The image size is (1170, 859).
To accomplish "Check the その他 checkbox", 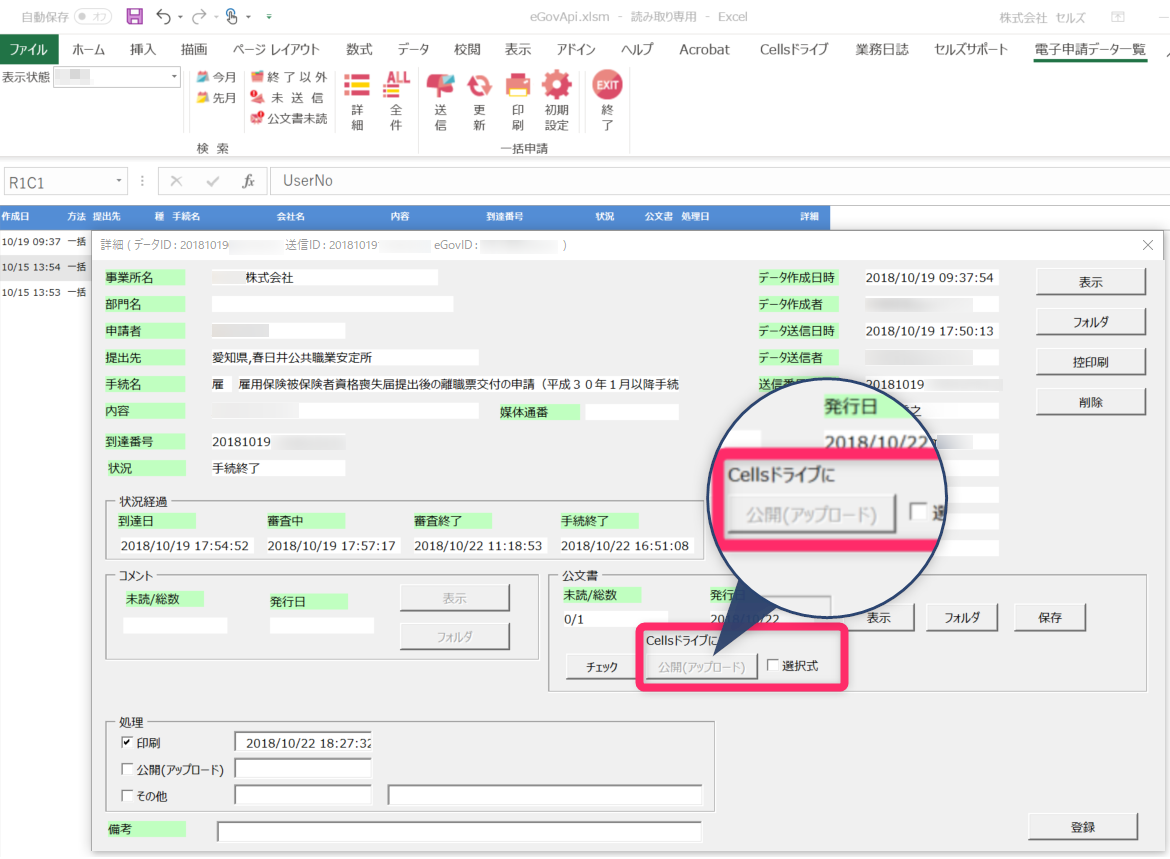I will click(x=127, y=796).
